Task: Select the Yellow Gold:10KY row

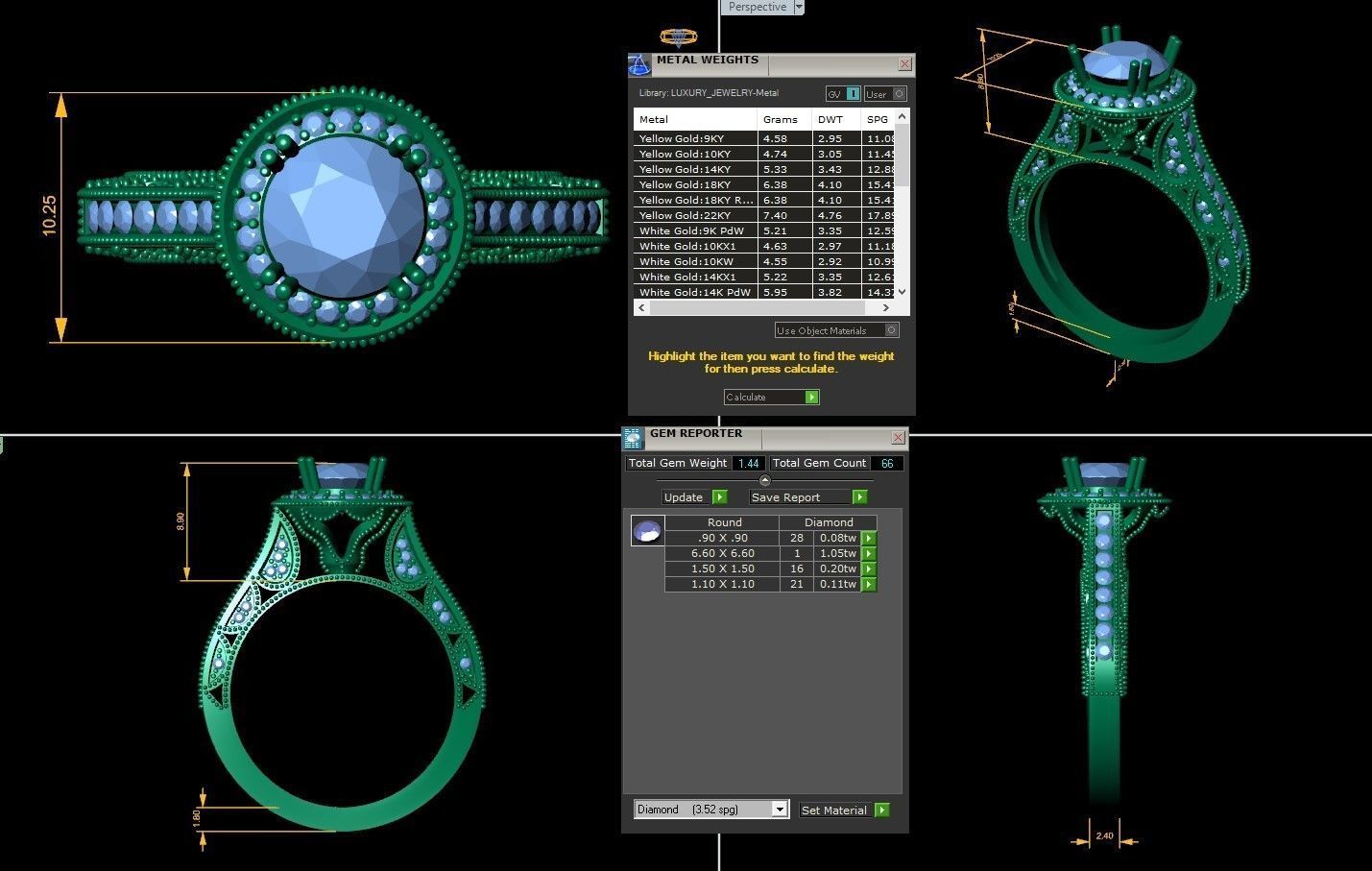Action: tap(764, 154)
